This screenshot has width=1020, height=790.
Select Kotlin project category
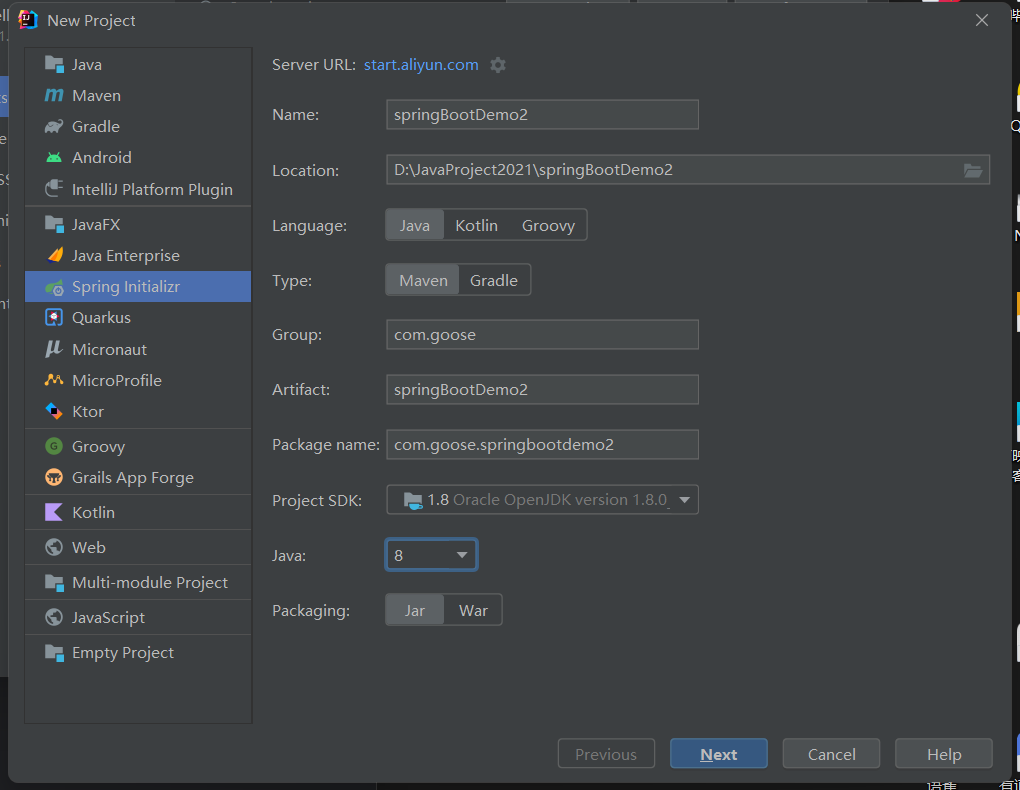[138, 512]
